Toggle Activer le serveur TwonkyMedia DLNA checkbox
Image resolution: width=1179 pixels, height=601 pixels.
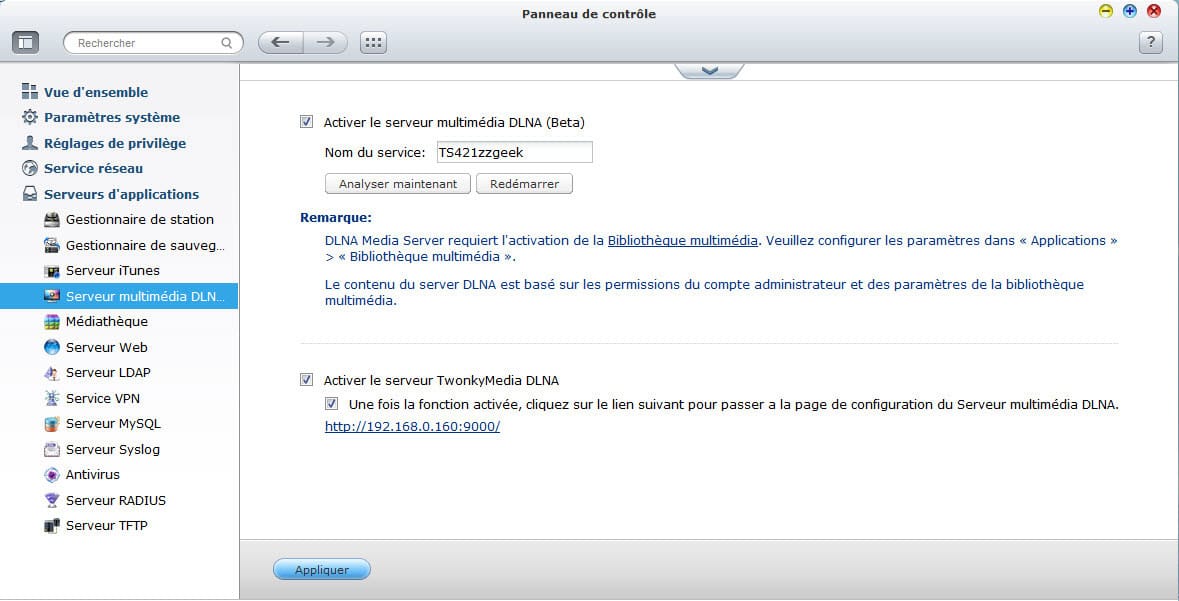pyautogui.click(x=307, y=380)
